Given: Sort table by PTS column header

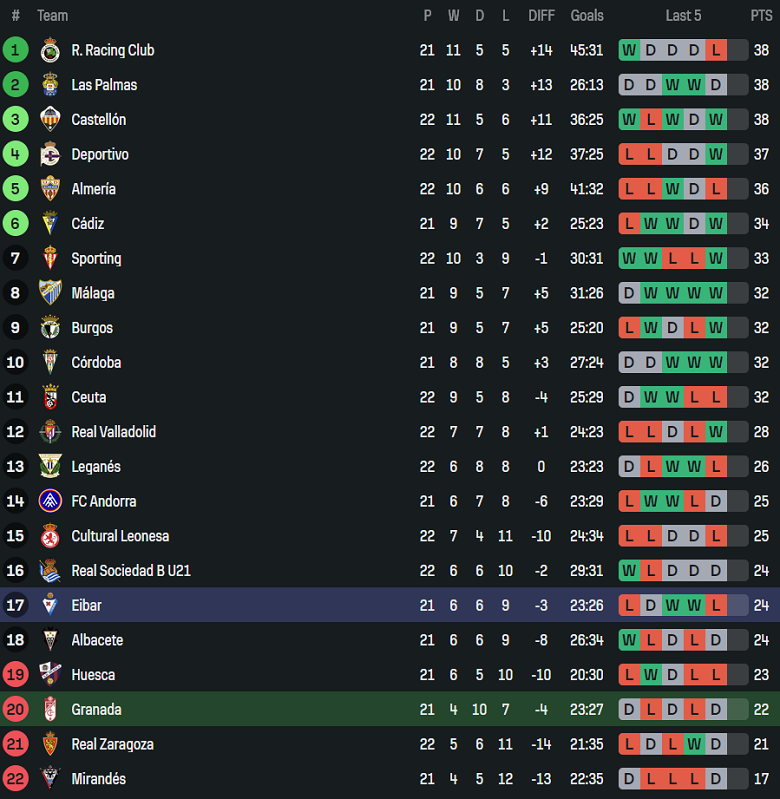Looking at the screenshot, I should [761, 15].
